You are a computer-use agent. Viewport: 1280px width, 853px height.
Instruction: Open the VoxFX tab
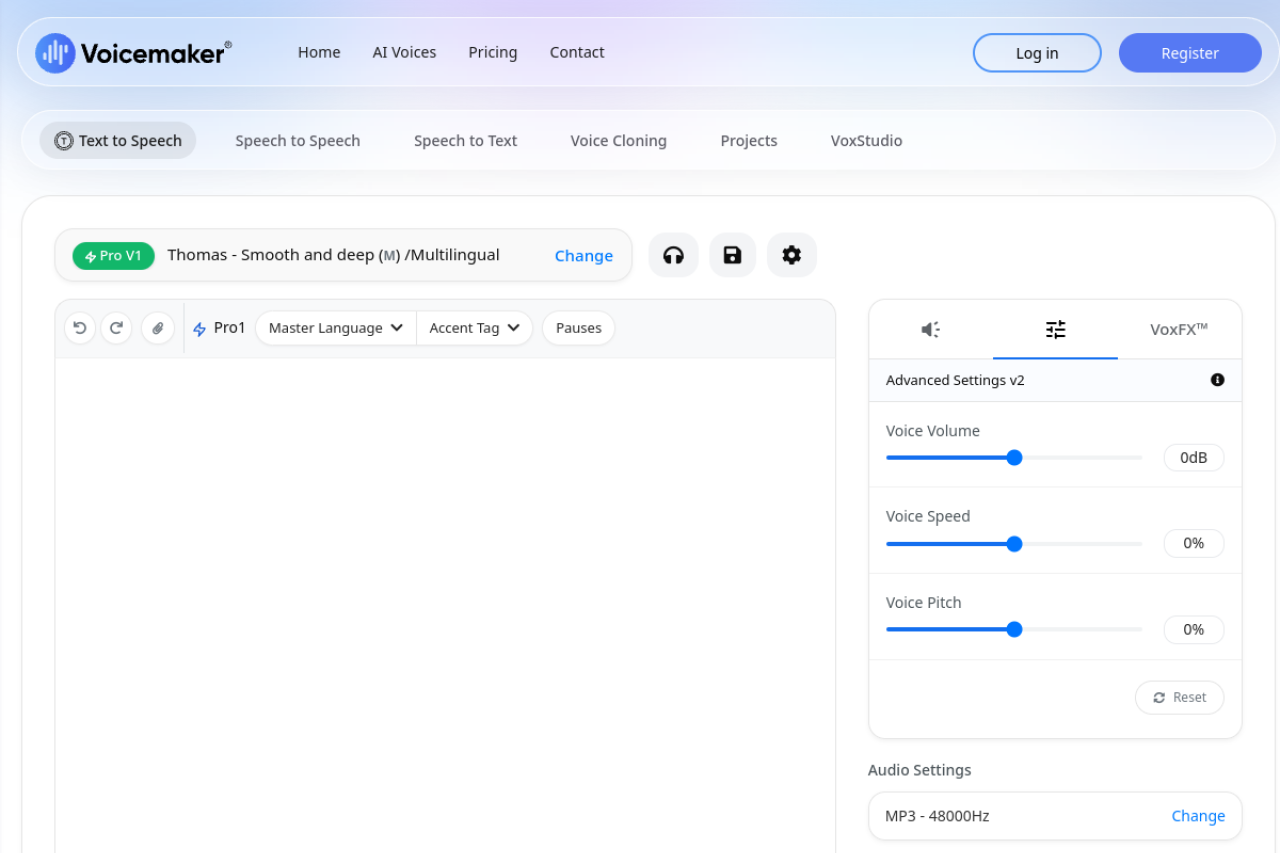click(1179, 329)
